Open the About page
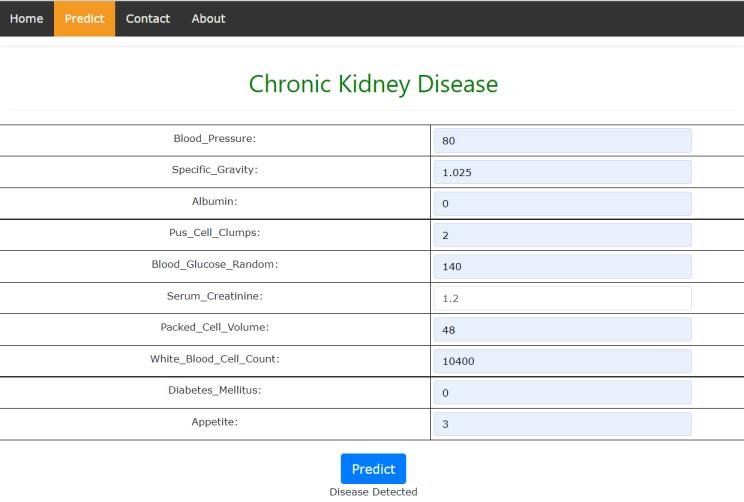 pyautogui.click(x=208, y=18)
